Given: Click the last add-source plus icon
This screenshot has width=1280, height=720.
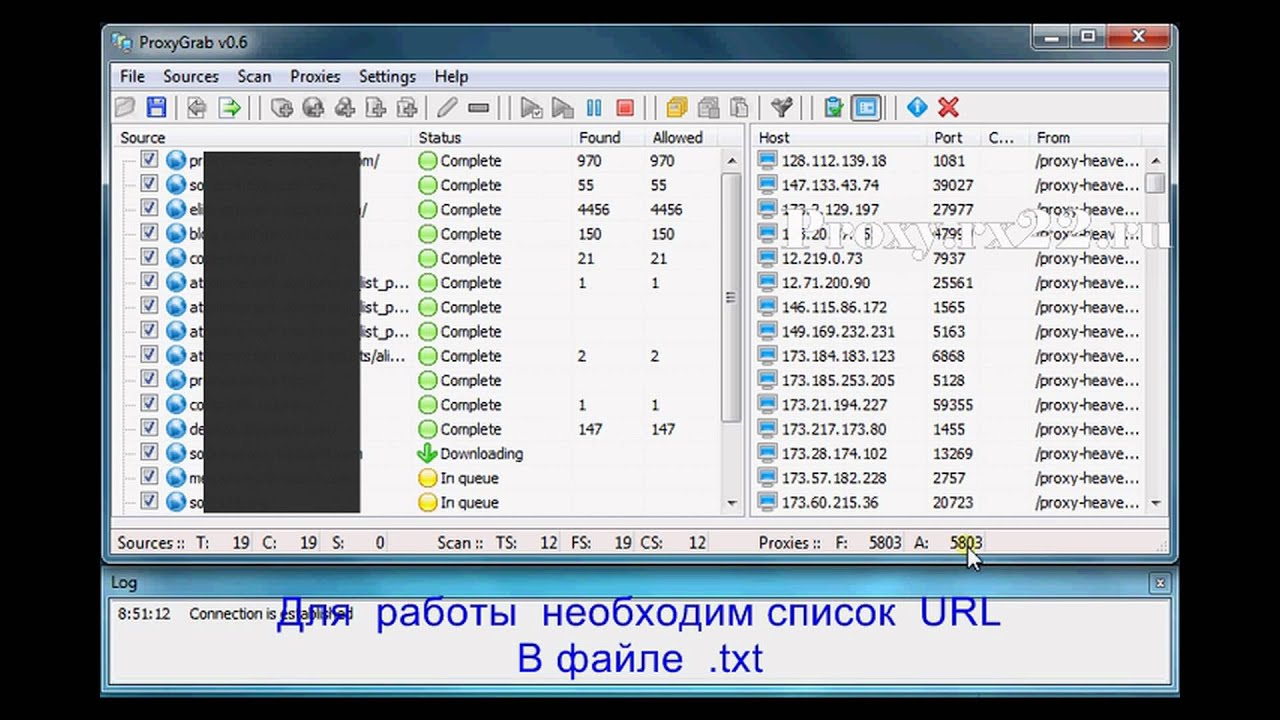Looking at the screenshot, I should 406,107.
